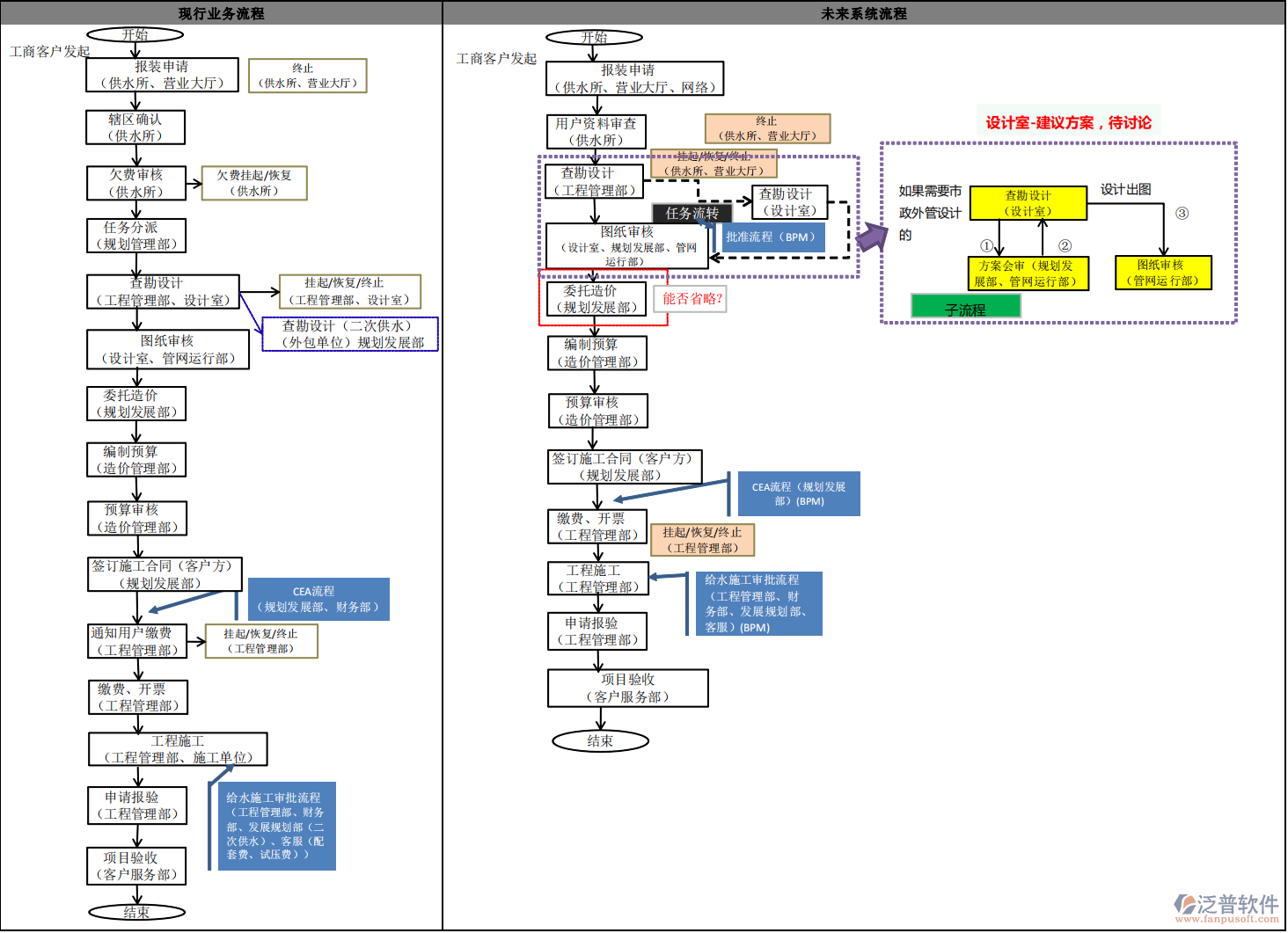Select the blue 批准流程（BPM）box
Screen dimensions: 1288x933
(x=772, y=237)
